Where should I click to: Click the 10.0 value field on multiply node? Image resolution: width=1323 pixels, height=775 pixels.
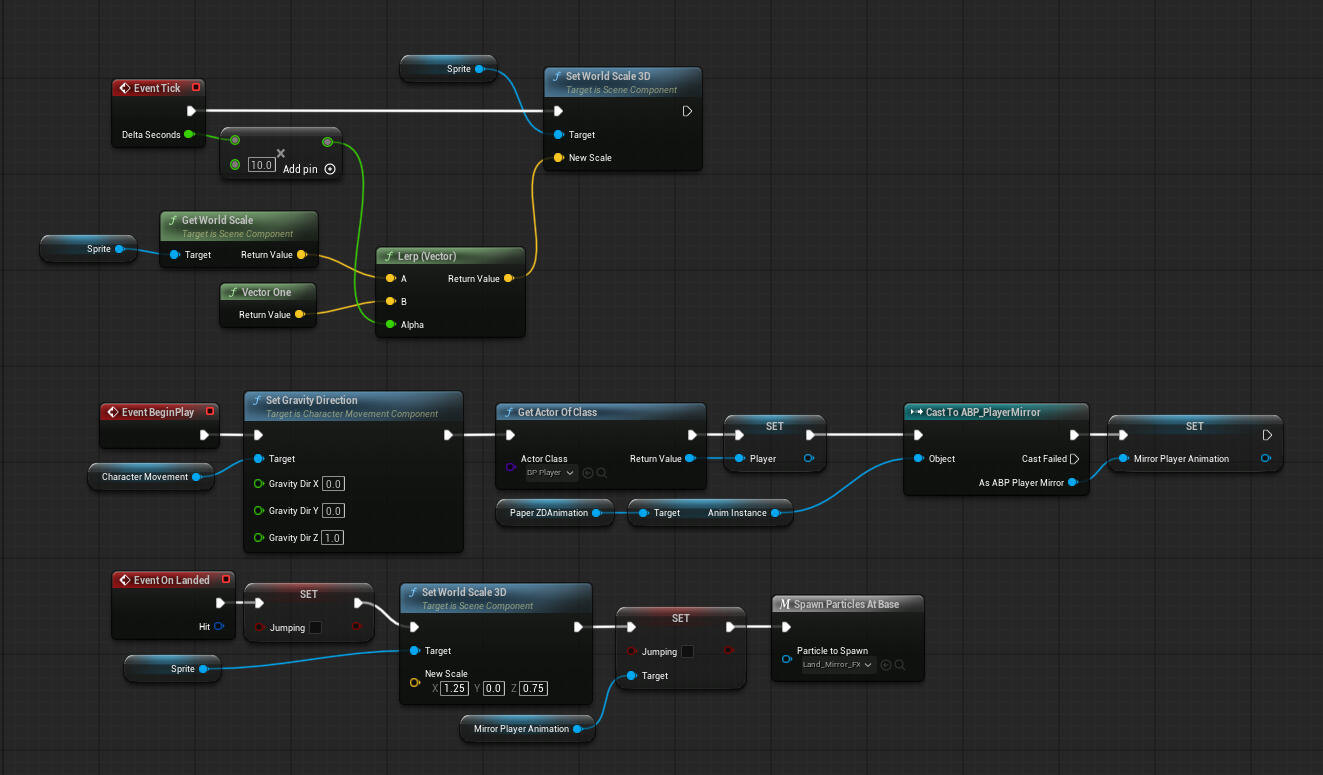[261, 165]
